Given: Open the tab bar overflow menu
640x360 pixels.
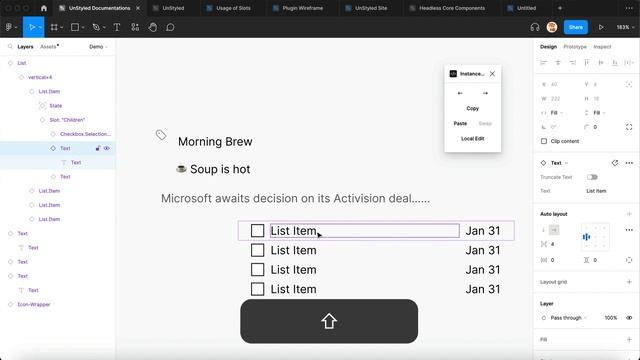Looking at the screenshot, I should coord(629,8).
